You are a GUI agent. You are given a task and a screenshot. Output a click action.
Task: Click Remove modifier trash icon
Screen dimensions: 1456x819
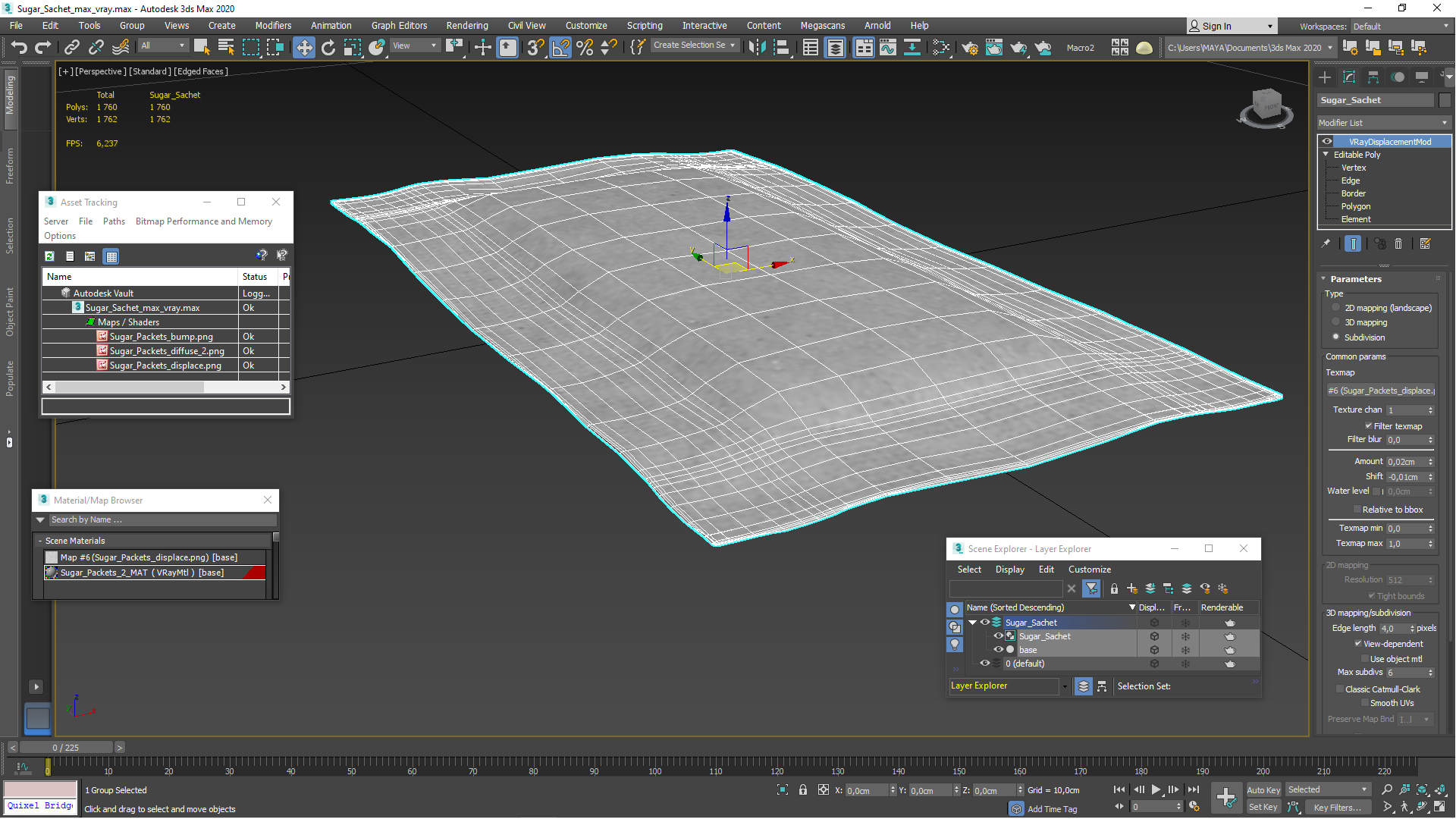point(1398,243)
